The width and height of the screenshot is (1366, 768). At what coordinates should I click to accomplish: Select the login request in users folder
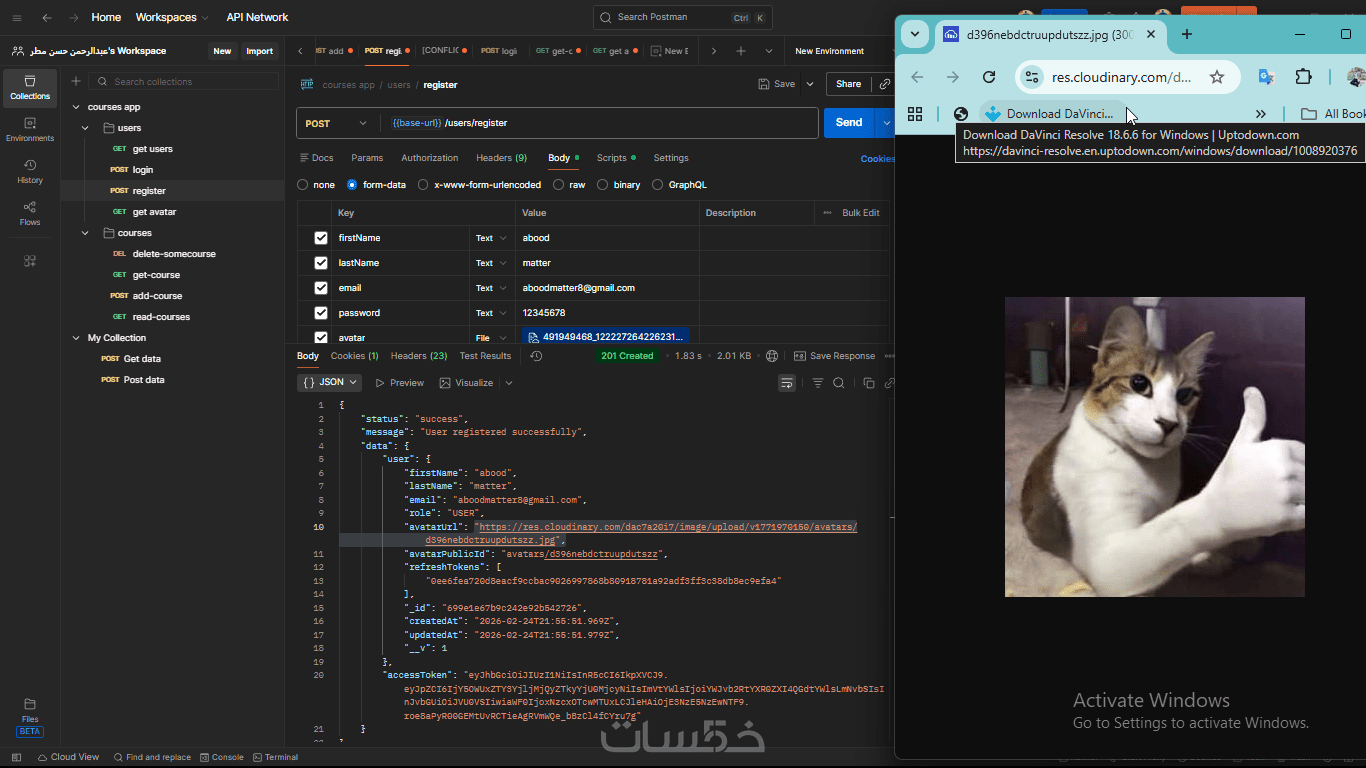(x=143, y=170)
